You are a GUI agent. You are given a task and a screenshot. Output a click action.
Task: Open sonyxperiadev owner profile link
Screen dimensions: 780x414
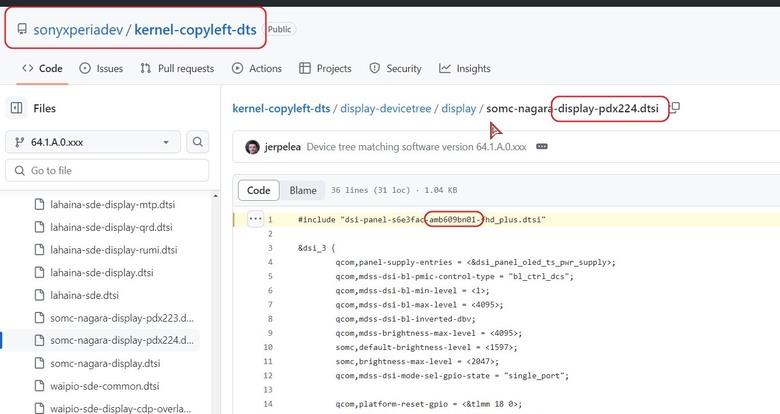[x=78, y=30]
